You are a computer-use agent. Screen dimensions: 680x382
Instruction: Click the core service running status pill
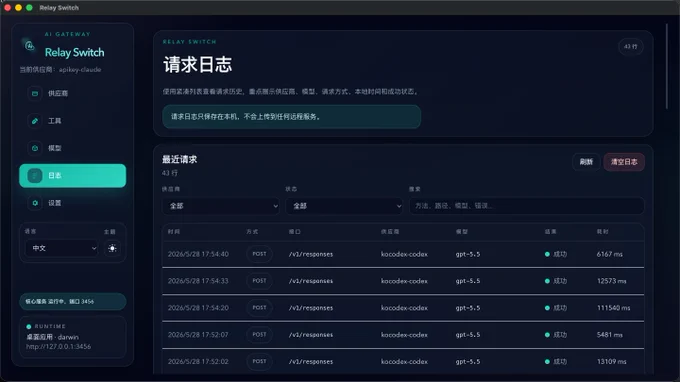72,301
